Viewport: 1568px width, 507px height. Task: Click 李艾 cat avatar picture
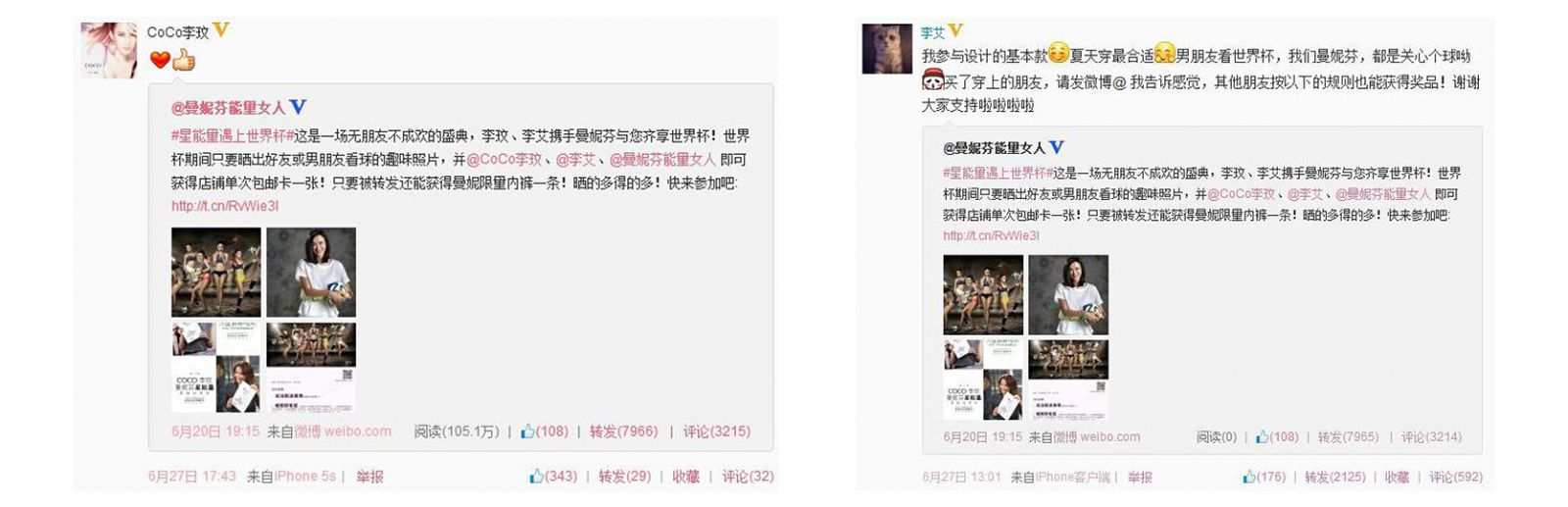887,49
